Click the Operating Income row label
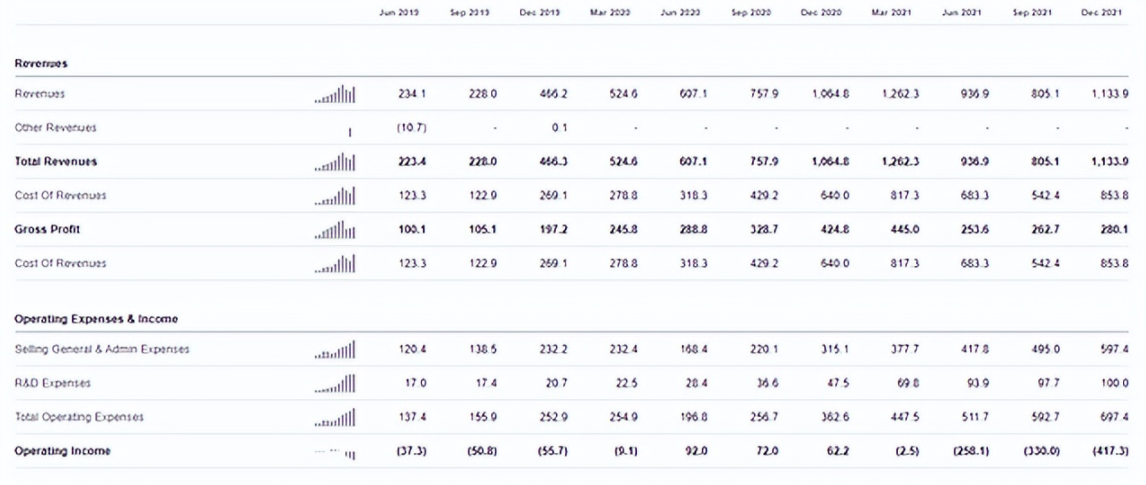1146x485 pixels. tap(62, 451)
